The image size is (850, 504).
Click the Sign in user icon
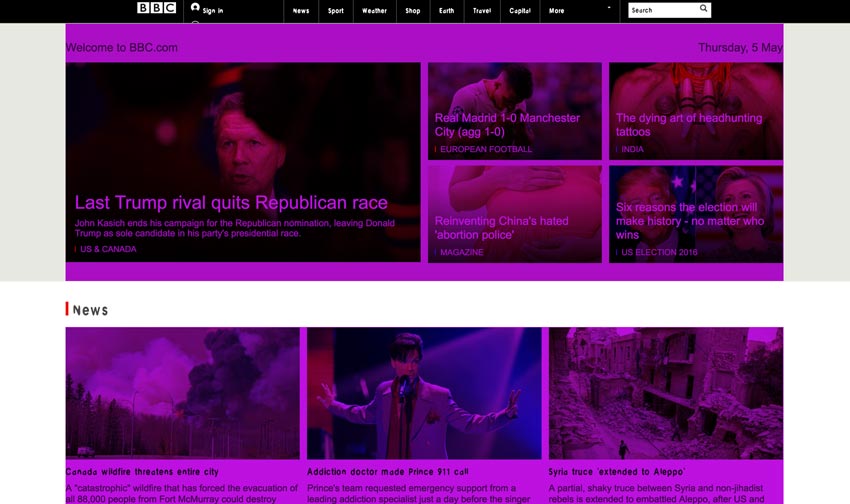tap(195, 7)
